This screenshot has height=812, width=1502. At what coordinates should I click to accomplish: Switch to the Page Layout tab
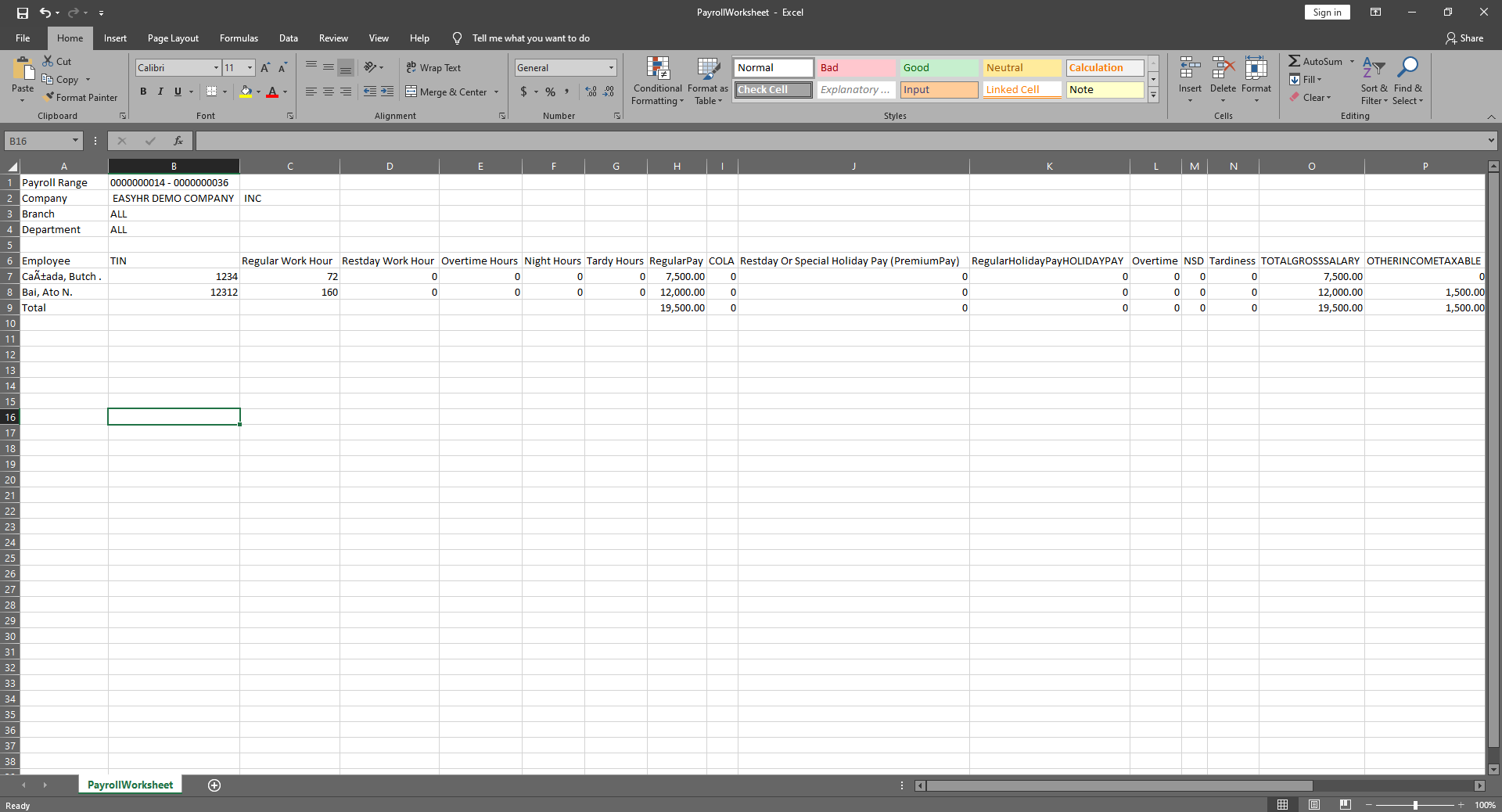click(173, 38)
